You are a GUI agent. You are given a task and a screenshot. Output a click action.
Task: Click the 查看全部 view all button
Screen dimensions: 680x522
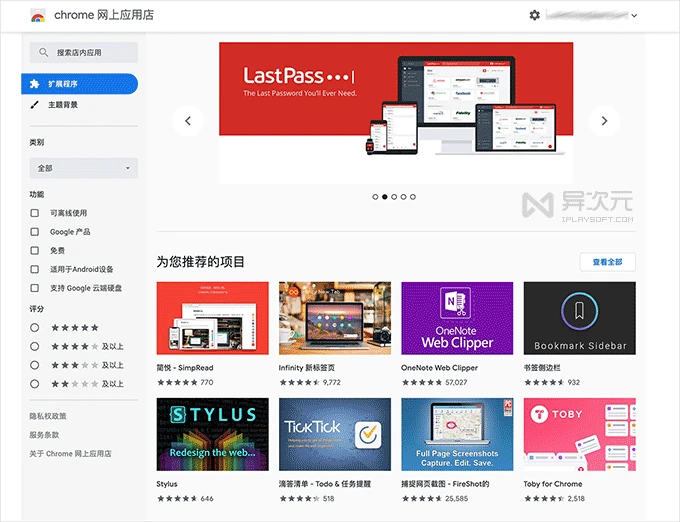tap(608, 262)
